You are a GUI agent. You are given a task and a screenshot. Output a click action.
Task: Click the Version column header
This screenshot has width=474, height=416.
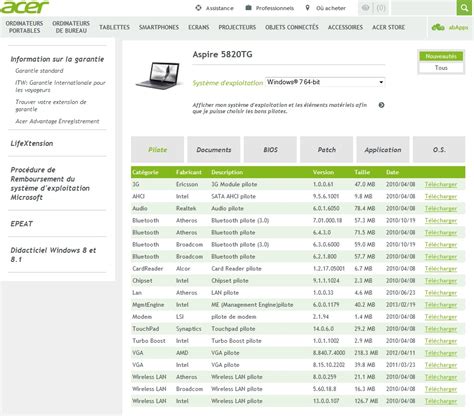[x=323, y=172]
